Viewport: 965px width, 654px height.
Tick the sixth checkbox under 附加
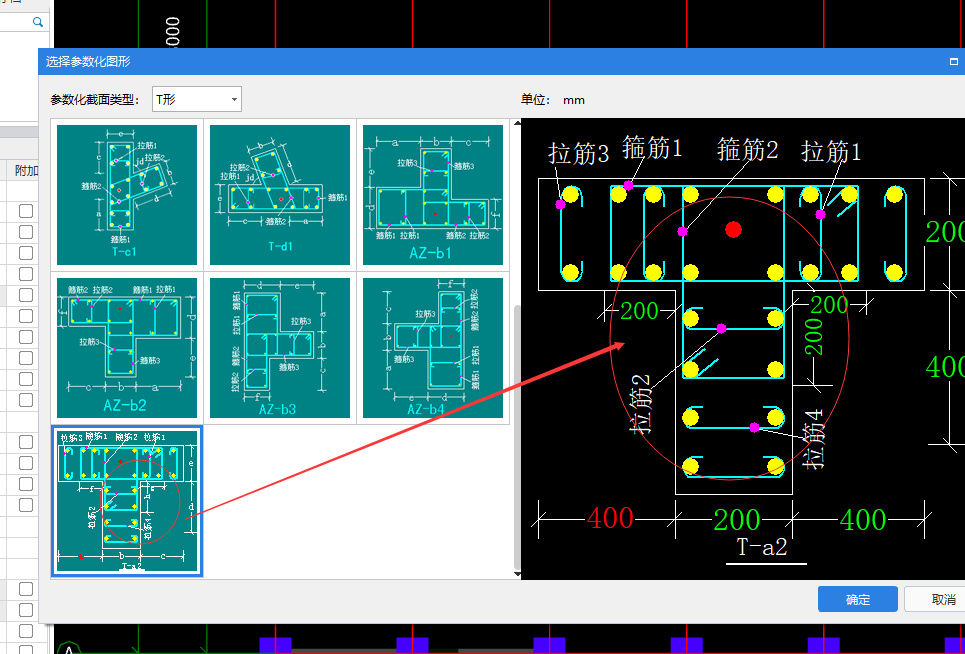click(26, 316)
